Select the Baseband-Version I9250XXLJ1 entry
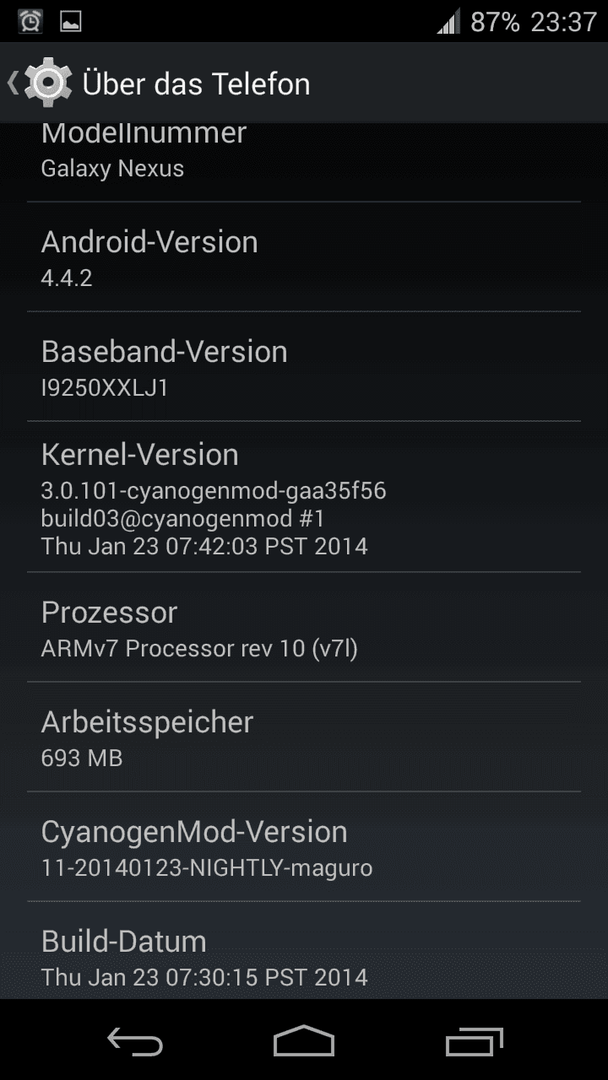This screenshot has height=1080, width=608. 304,366
